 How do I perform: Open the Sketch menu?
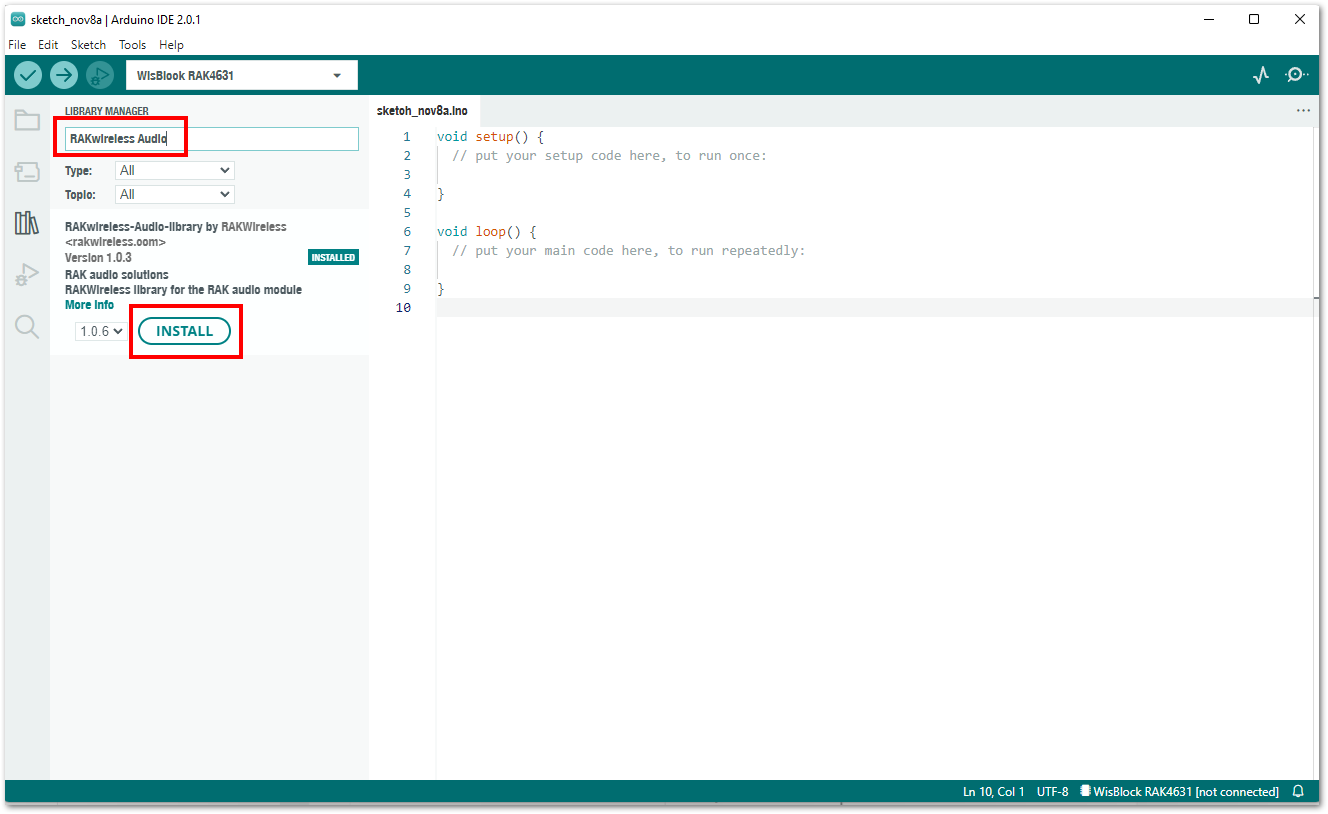pos(88,45)
